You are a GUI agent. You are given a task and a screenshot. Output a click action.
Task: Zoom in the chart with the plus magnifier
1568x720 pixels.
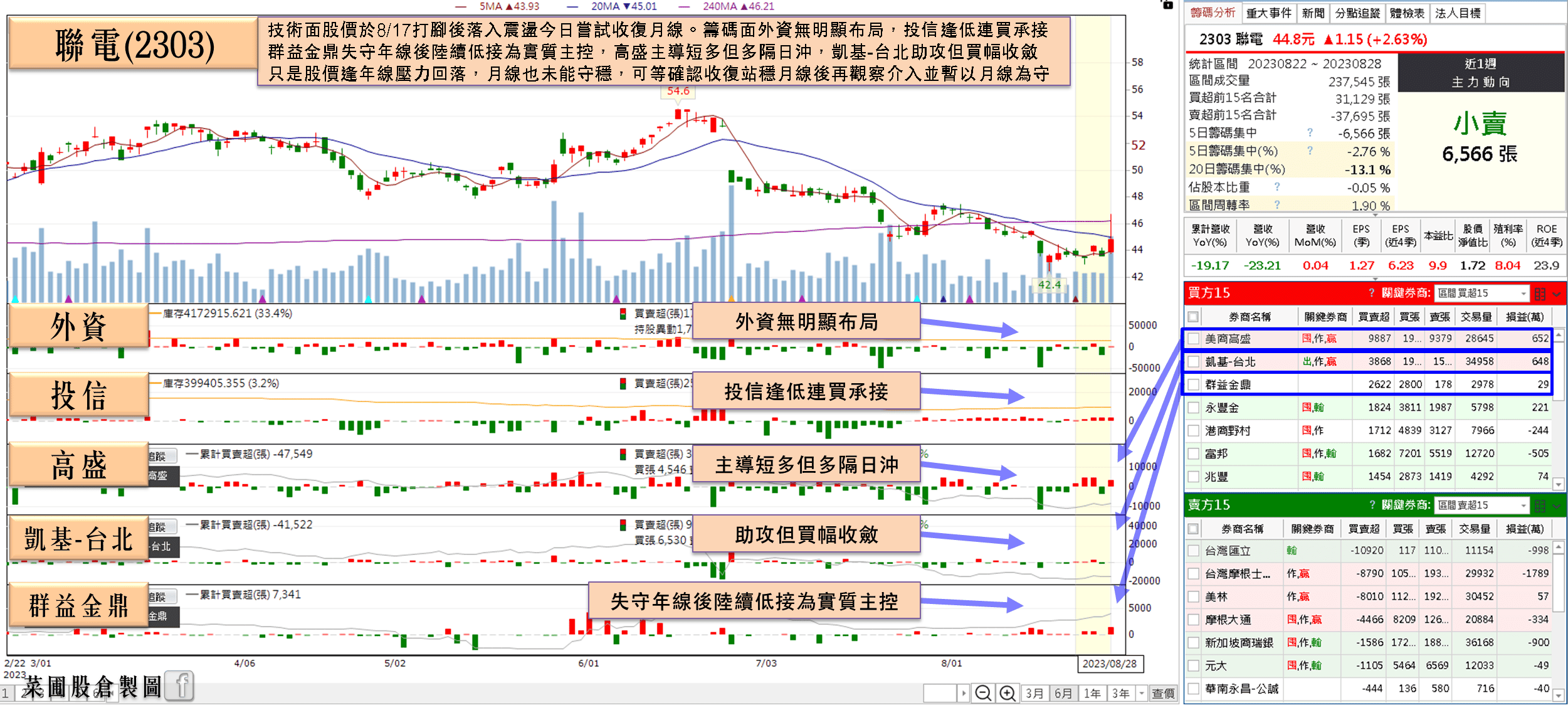click(x=1008, y=693)
